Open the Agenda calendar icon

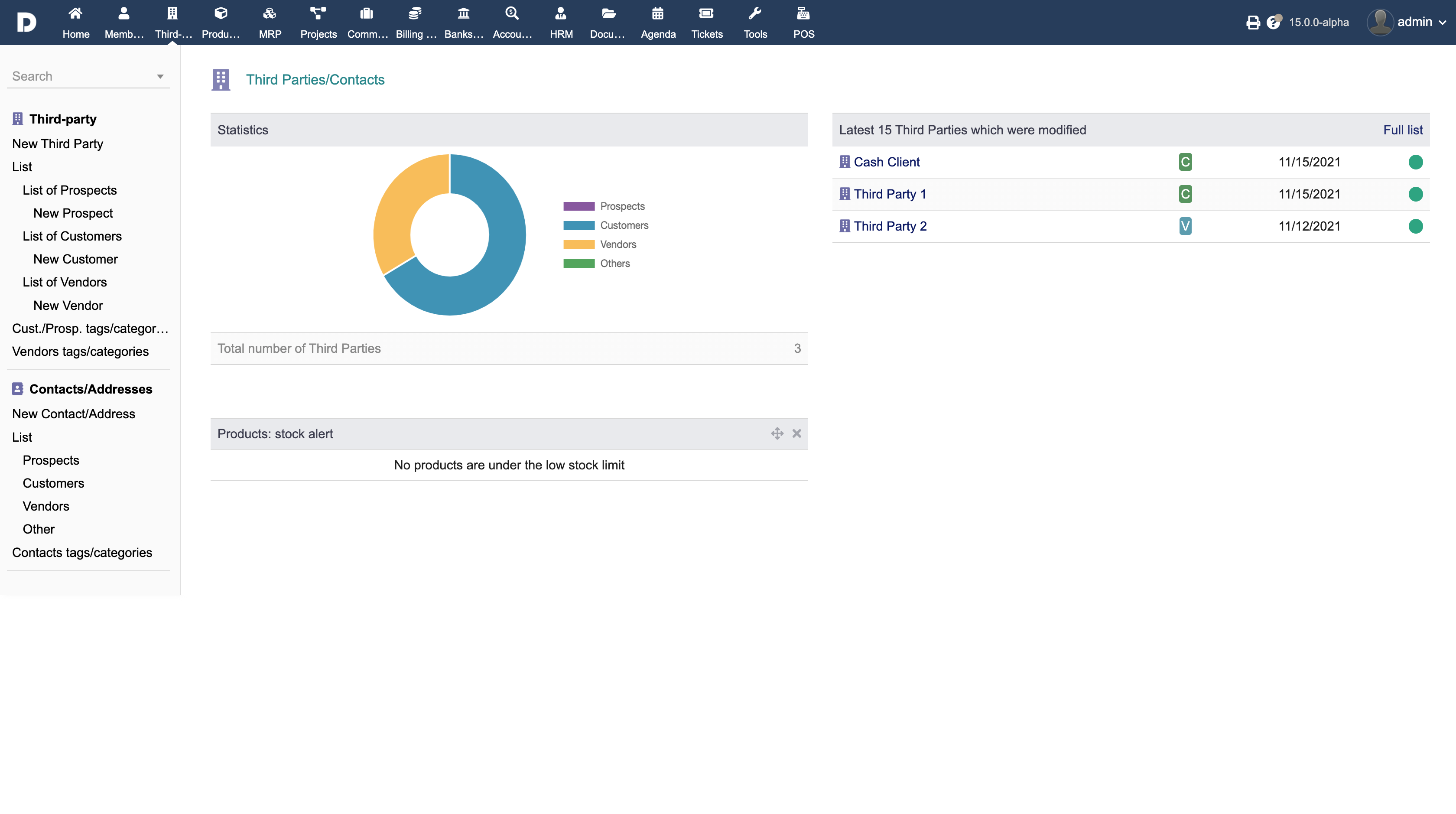tap(657, 13)
